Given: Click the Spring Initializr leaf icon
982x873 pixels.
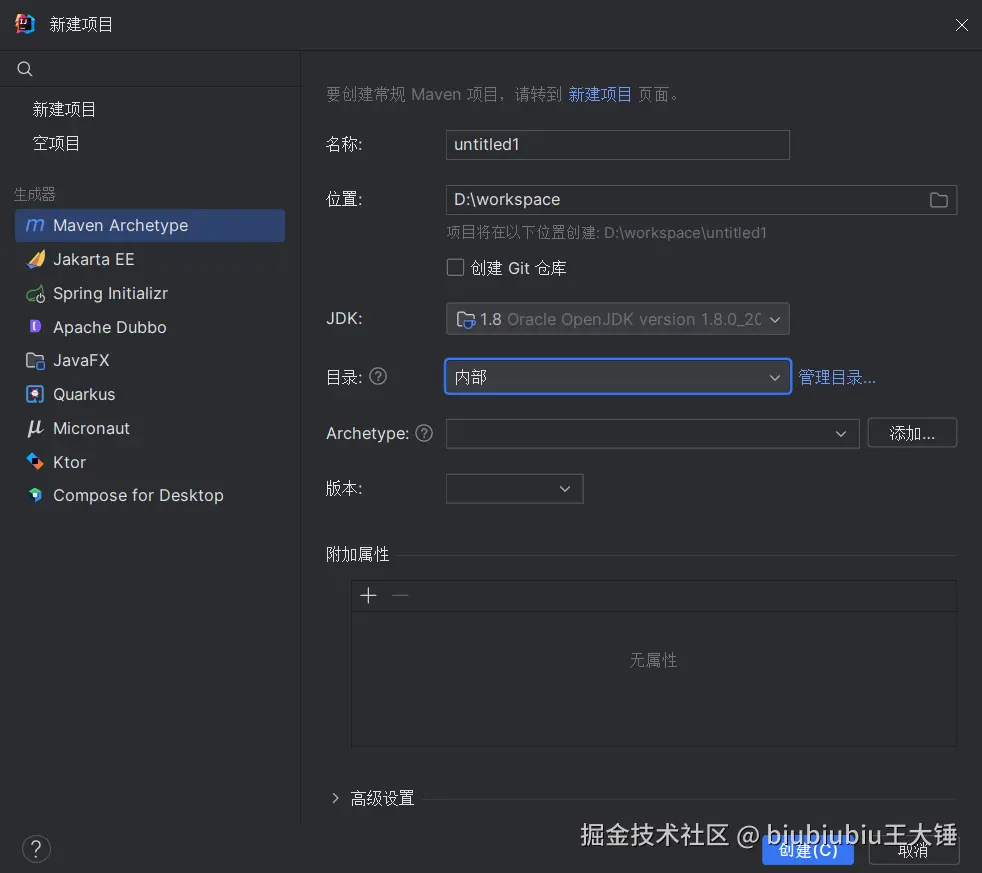Looking at the screenshot, I should 36,293.
